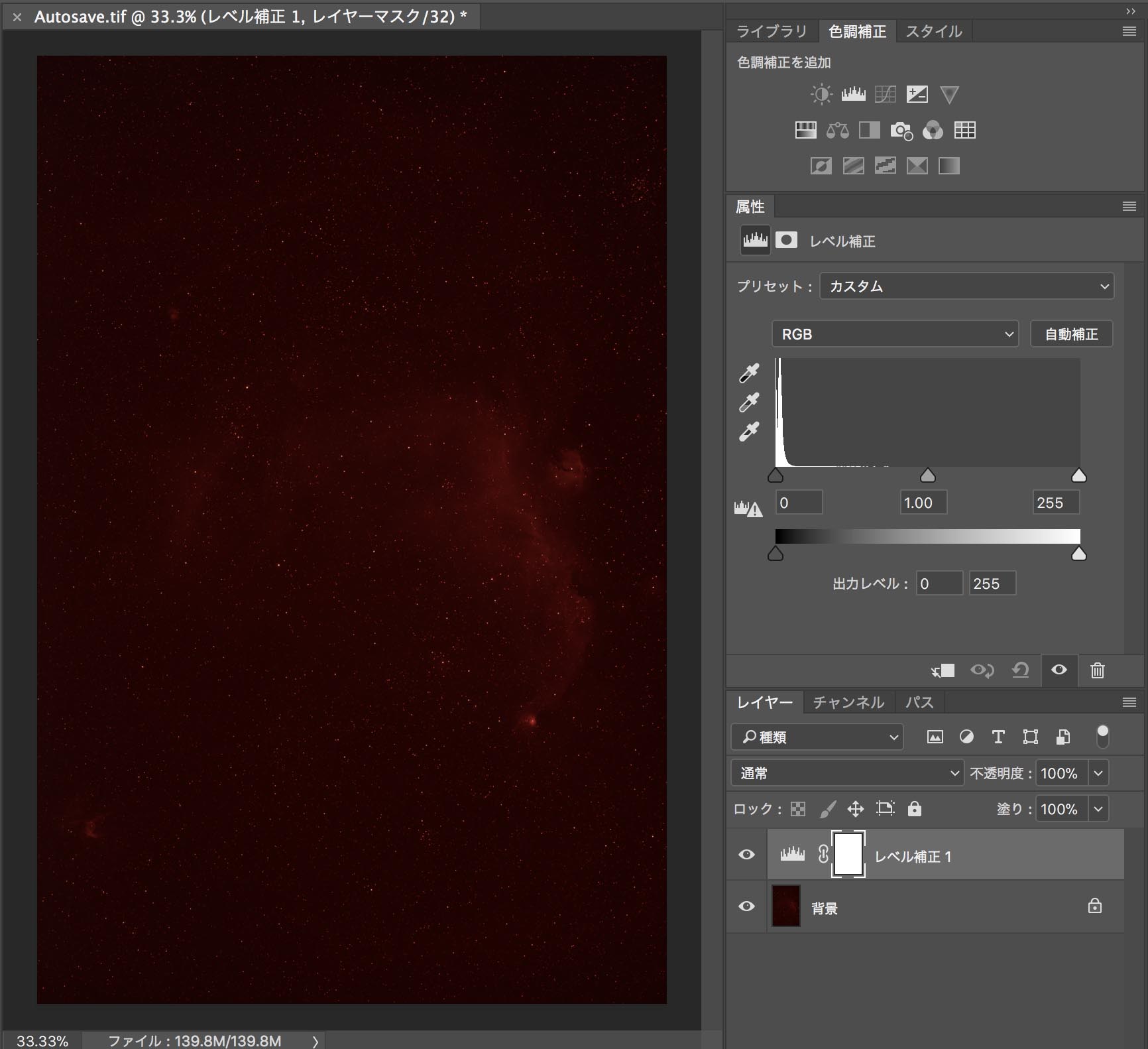Toggle adjustment visibility in the 属性 panel

[1059, 670]
